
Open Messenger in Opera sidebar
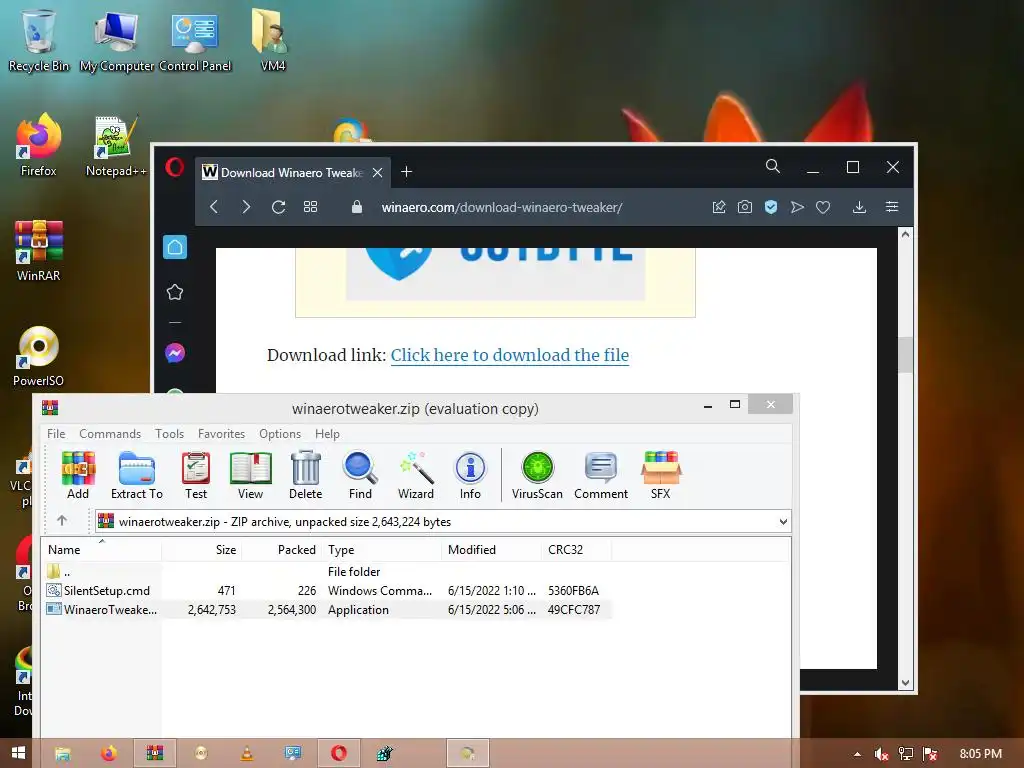point(175,353)
